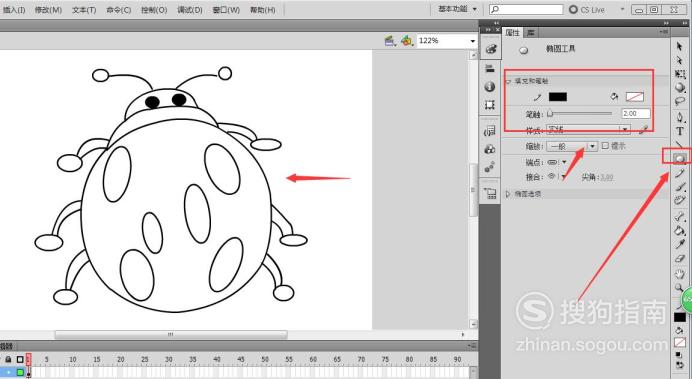
Task: Click the properties panel fill color swatch
Action: 635,97
